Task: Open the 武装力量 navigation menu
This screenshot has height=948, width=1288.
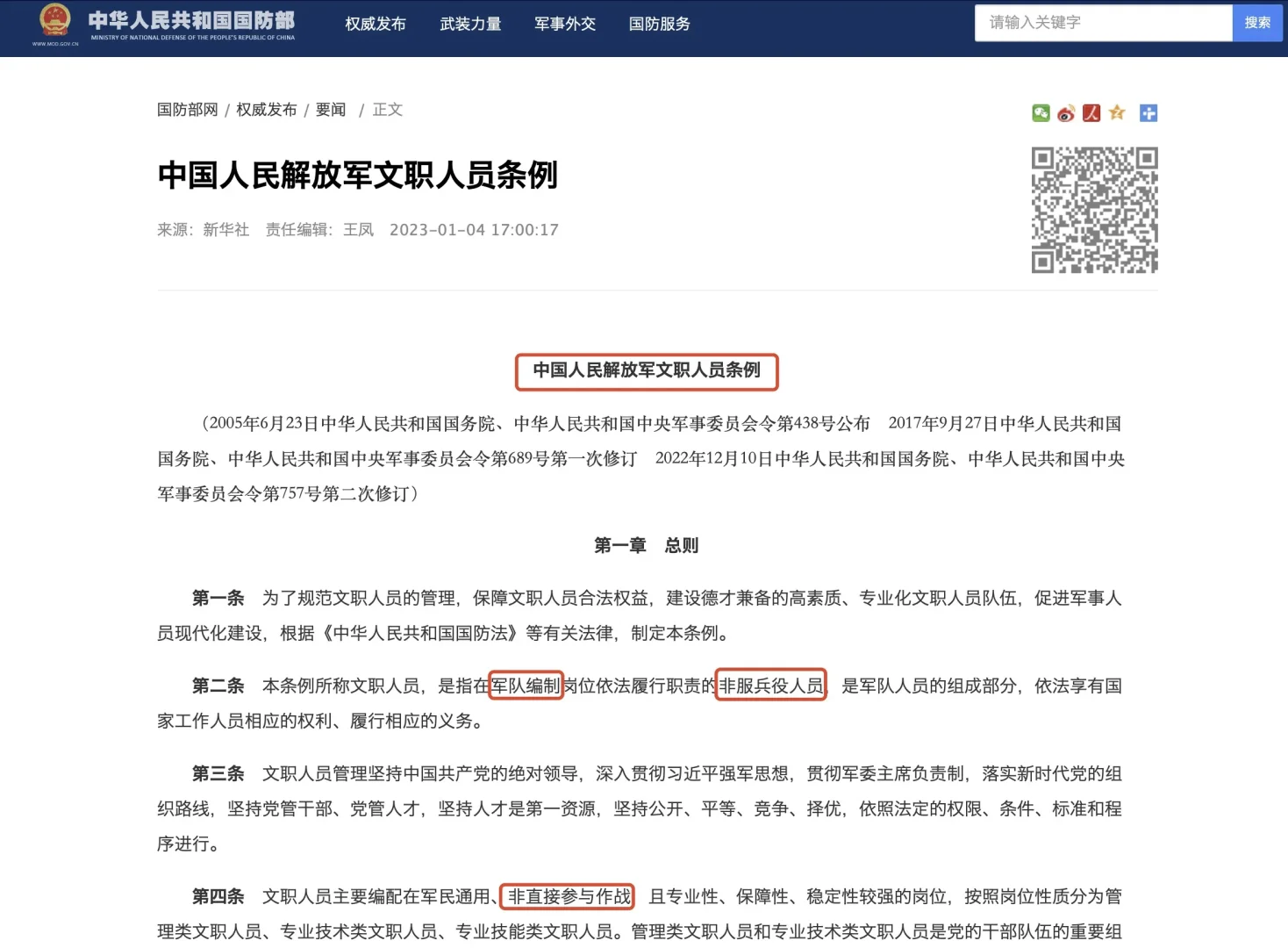Action: 470,25
